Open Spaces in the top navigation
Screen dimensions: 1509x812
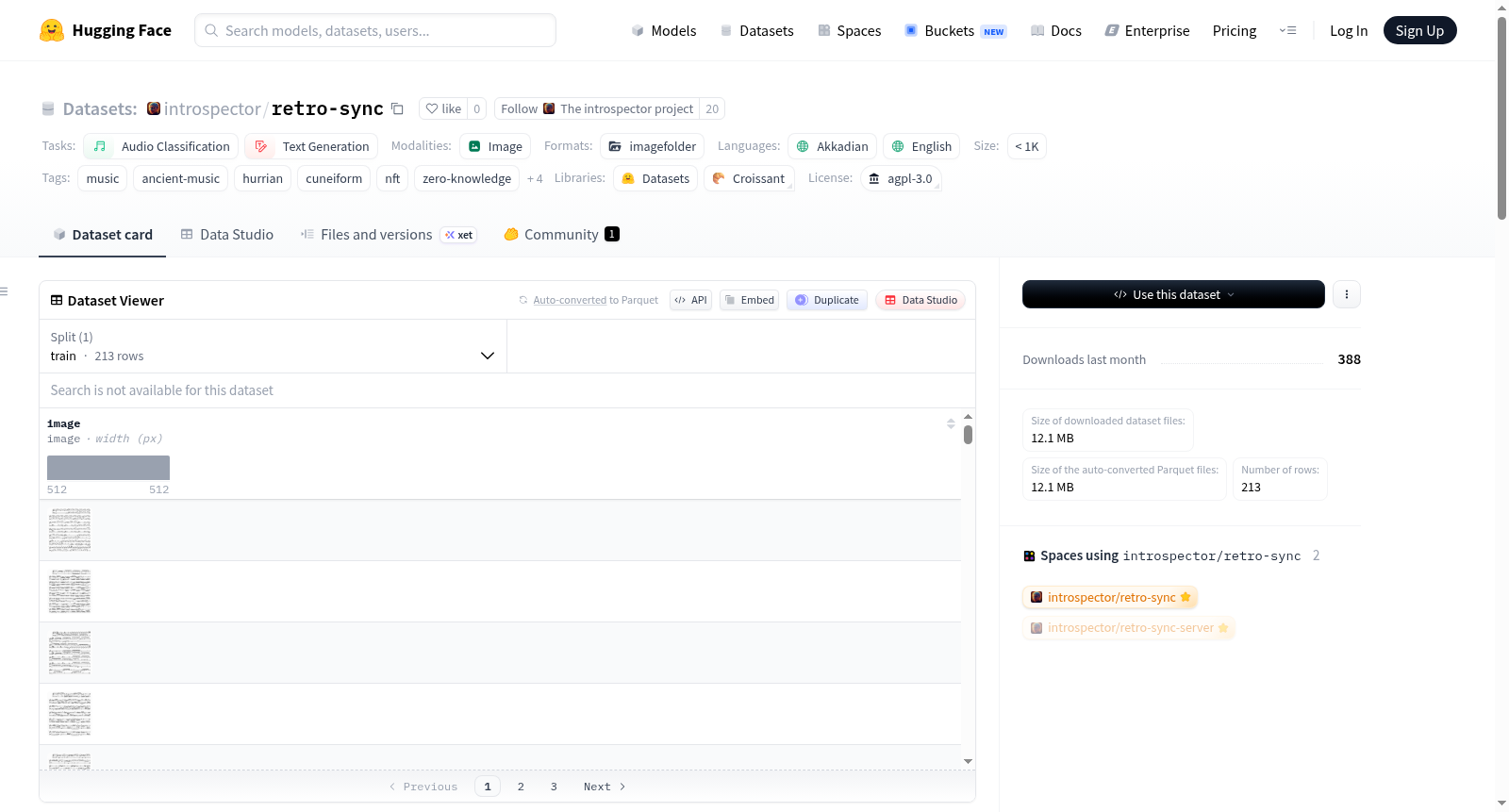point(849,30)
